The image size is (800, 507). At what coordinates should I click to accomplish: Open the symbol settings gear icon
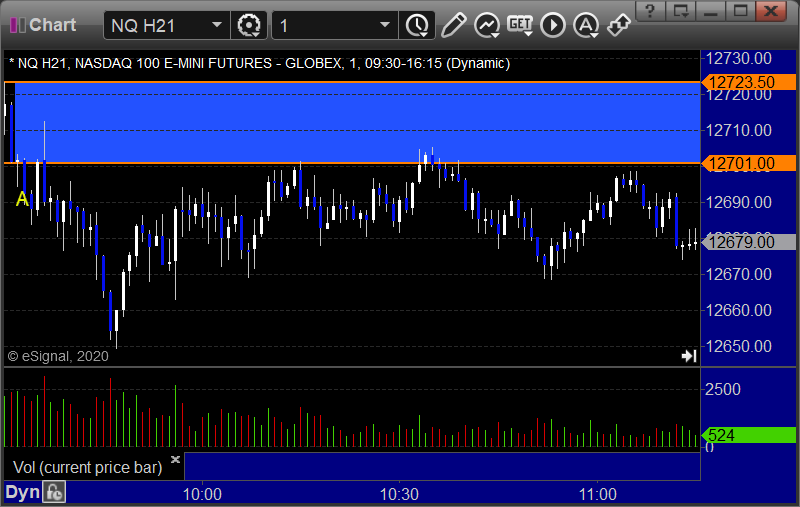[249, 26]
